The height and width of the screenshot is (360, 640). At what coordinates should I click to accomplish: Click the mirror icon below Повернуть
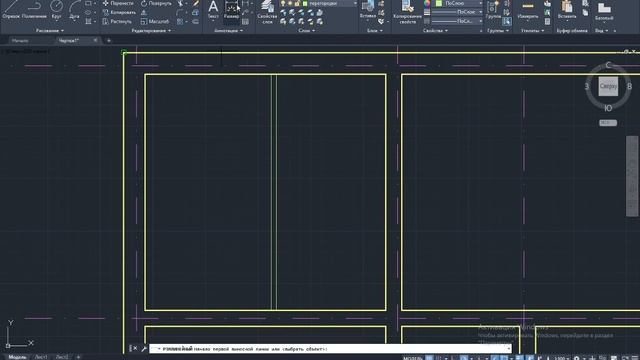click(144, 12)
